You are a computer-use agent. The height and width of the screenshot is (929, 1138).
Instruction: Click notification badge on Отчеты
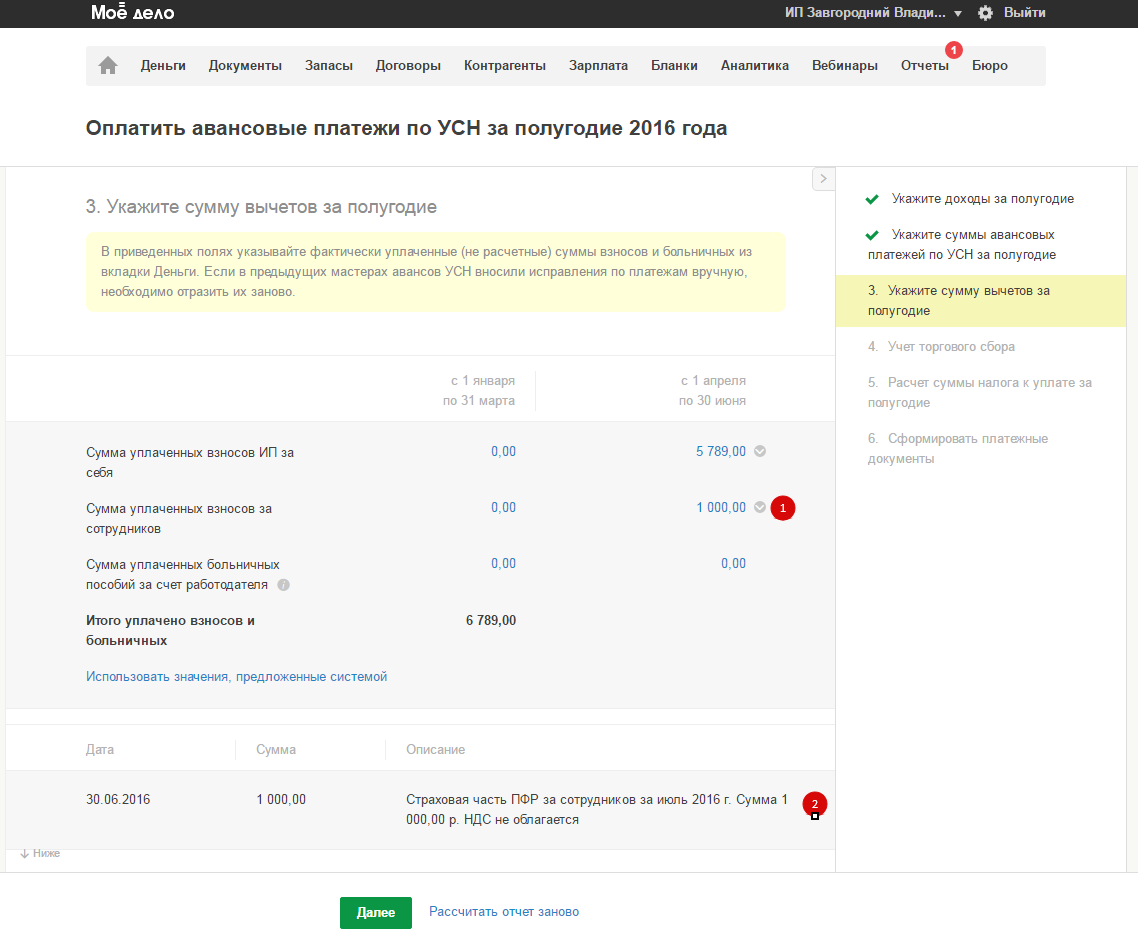point(953,49)
